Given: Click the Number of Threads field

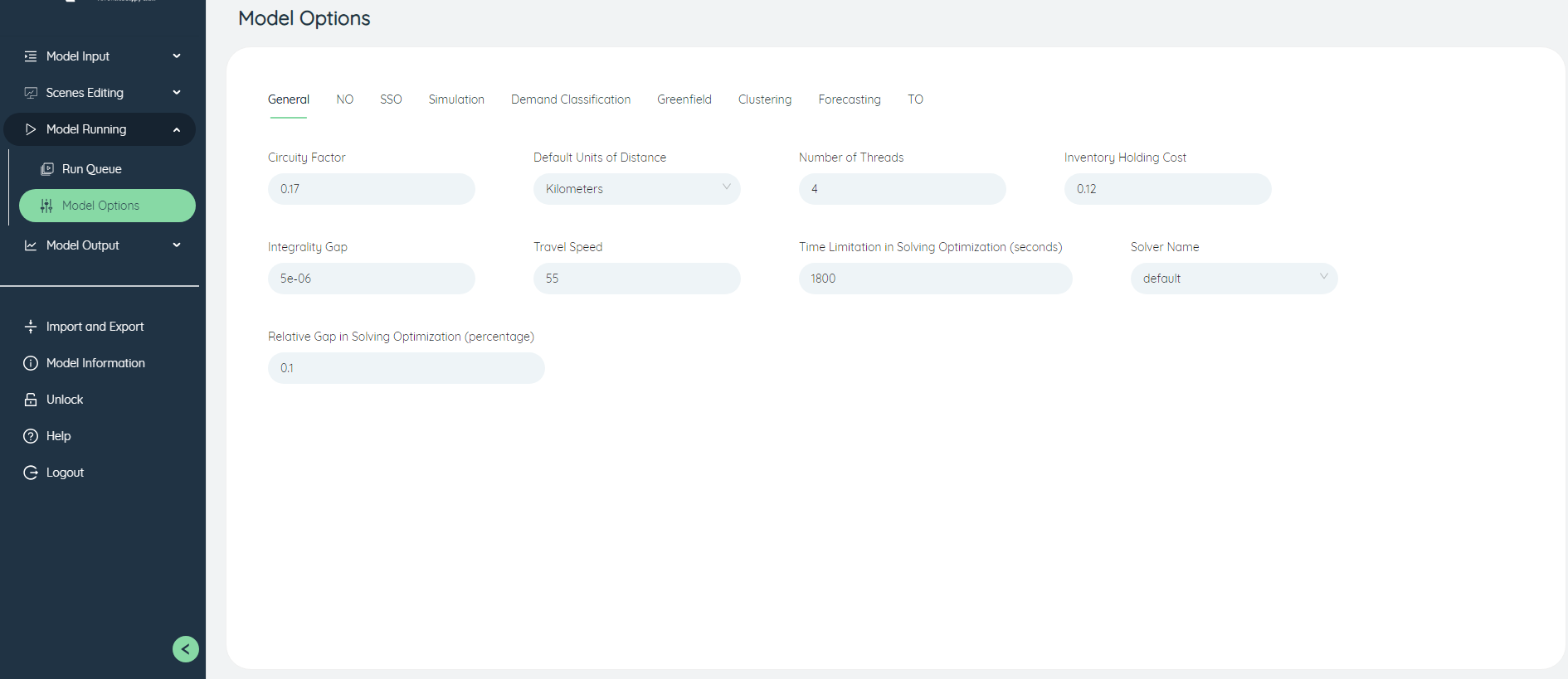Looking at the screenshot, I should pyautogui.click(x=902, y=189).
